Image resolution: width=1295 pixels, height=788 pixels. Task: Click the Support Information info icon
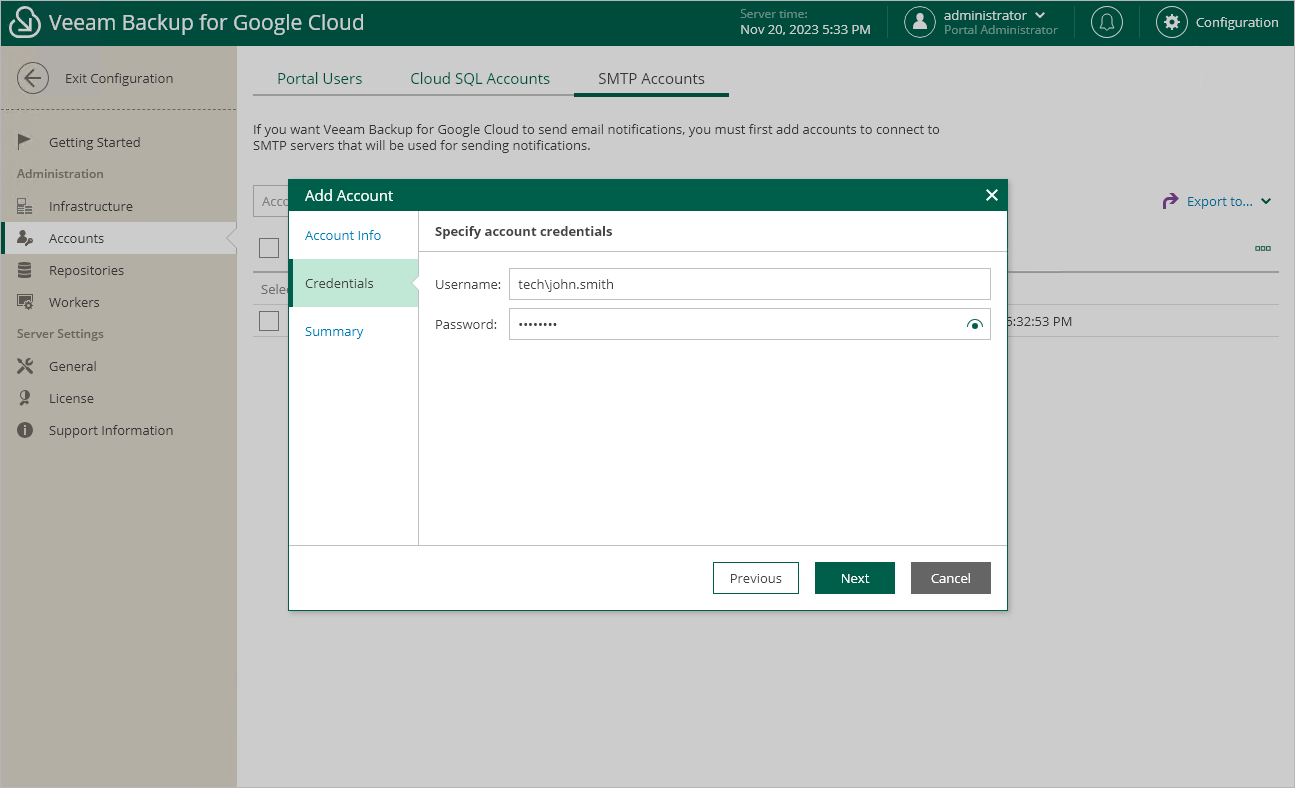25,430
